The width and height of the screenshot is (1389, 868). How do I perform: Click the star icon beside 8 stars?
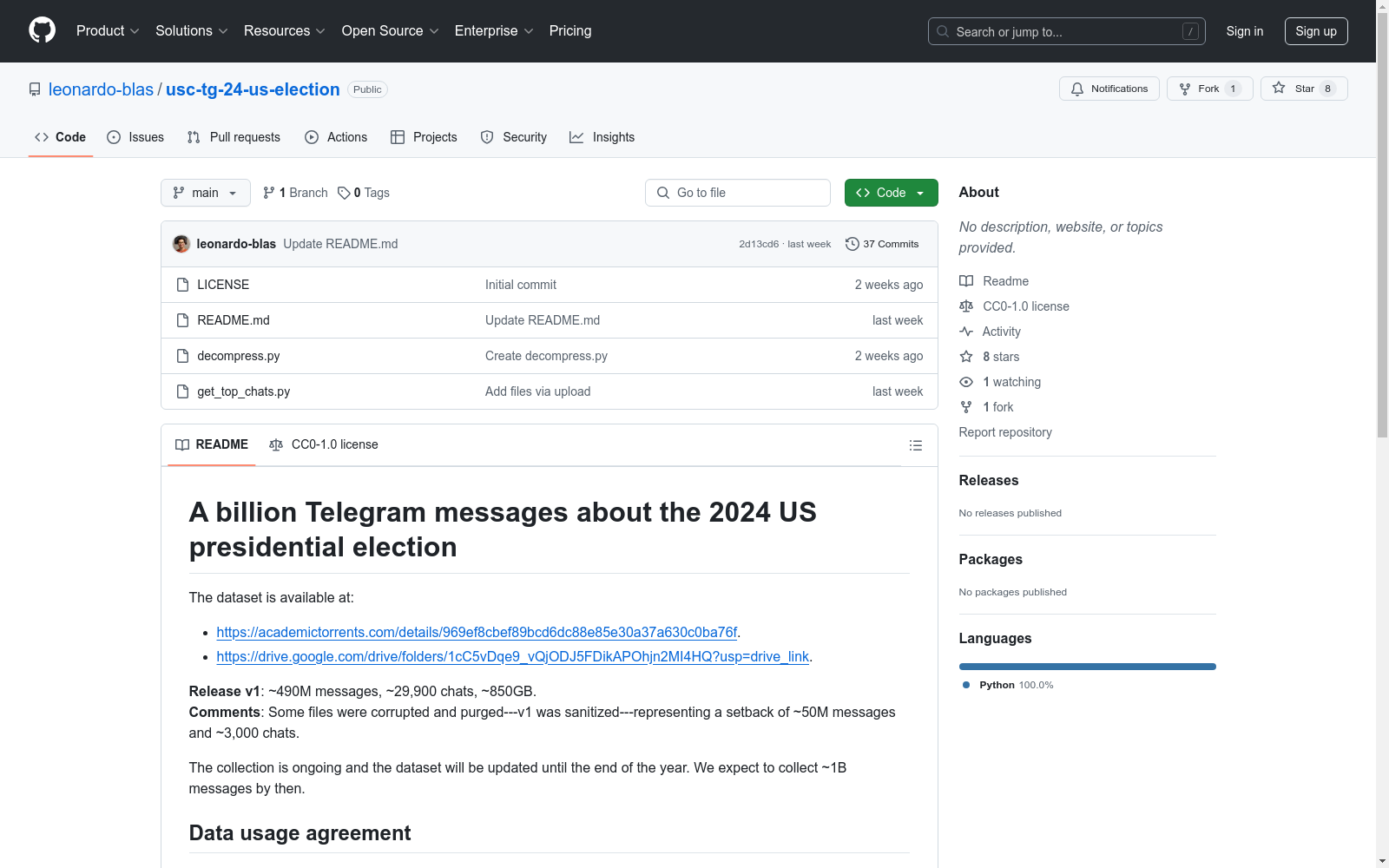click(x=966, y=357)
